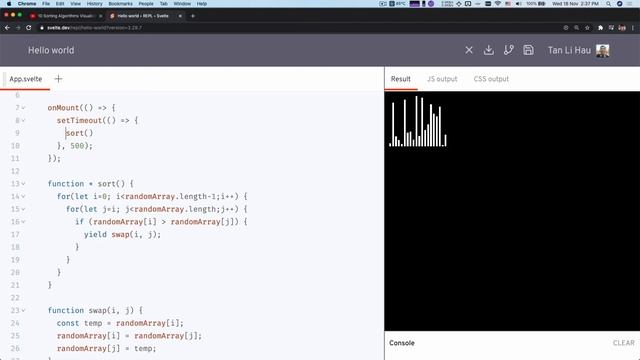Fold the sort function at line 13
The width and height of the screenshot is (640, 360).
point(24,184)
